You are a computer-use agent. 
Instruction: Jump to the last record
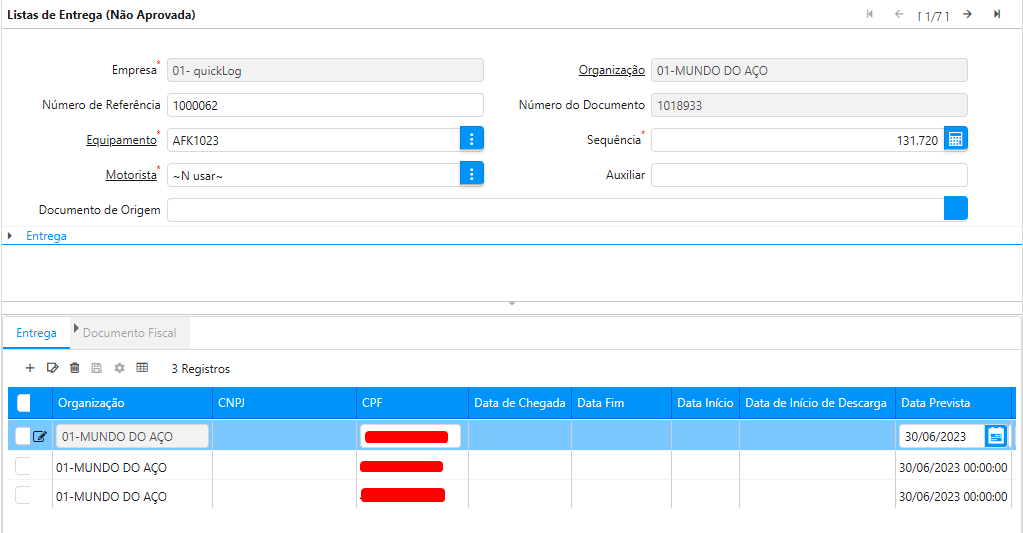(997, 14)
